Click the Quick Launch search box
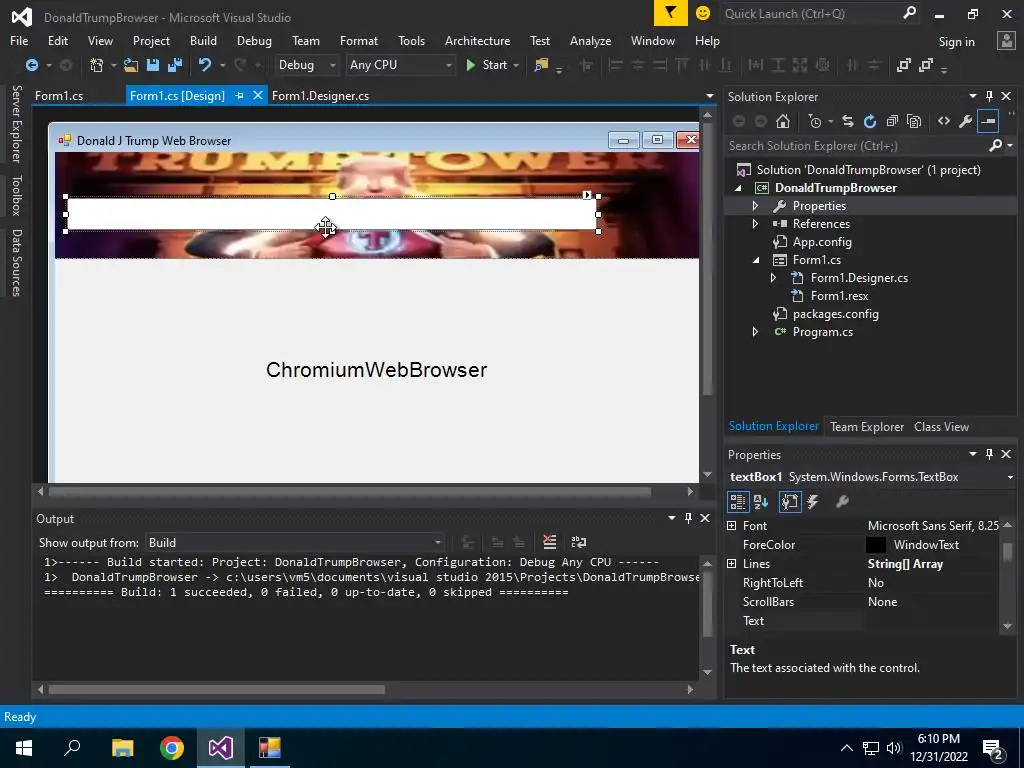This screenshot has width=1024, height=768. pos(820,14)
